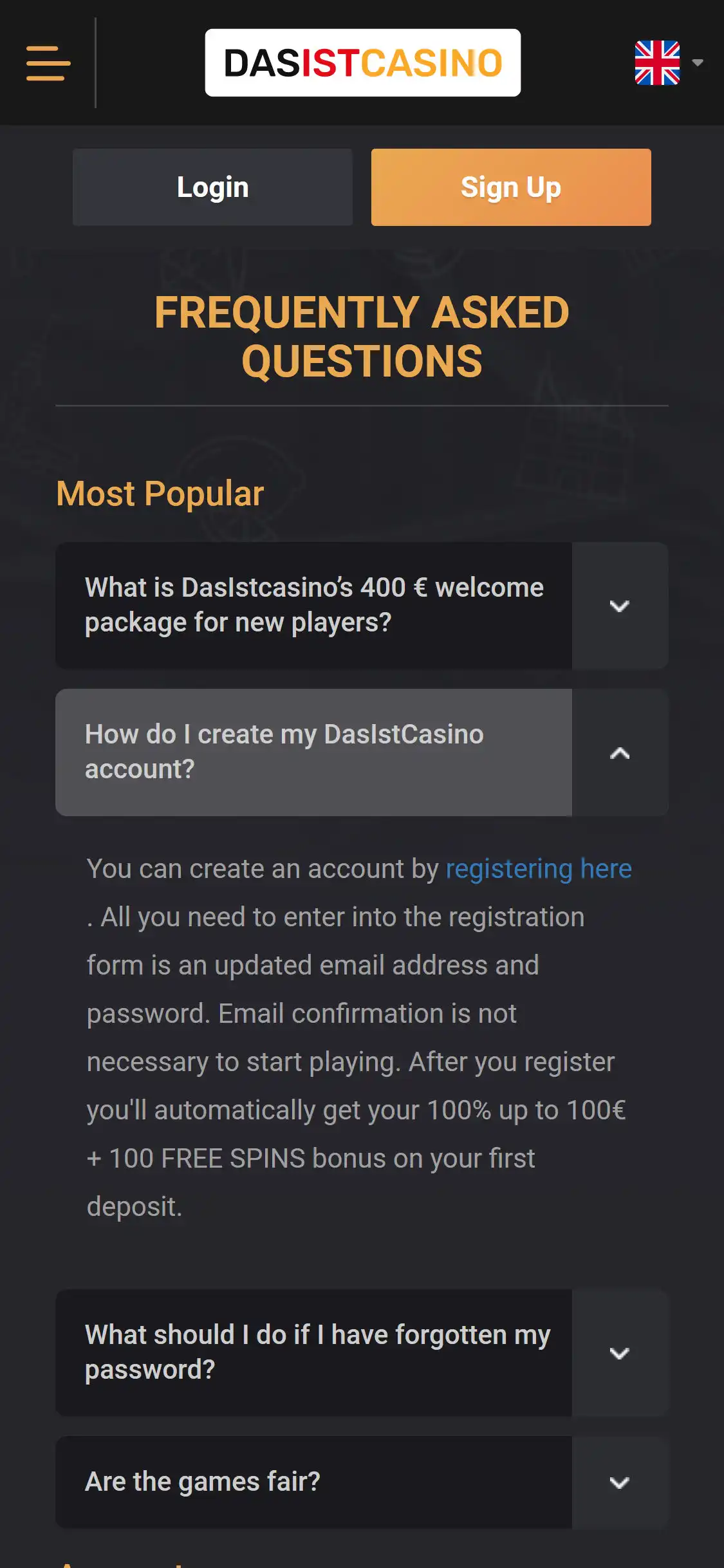Image resolution: width=724 pixels, height=1568 pixels.
Task: Collapse the create account answer chevron
Action: click(619, 752)
